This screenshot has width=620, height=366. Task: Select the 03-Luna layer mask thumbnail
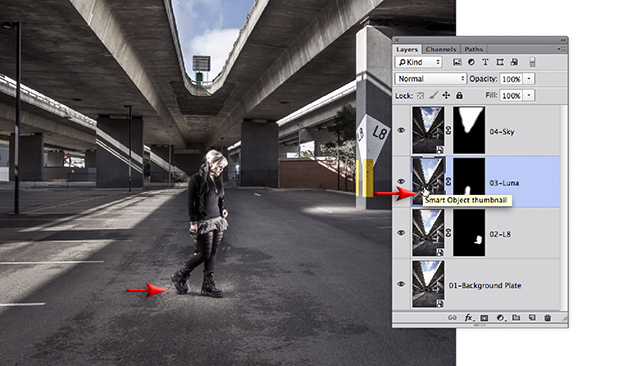(x=469, y=181)
